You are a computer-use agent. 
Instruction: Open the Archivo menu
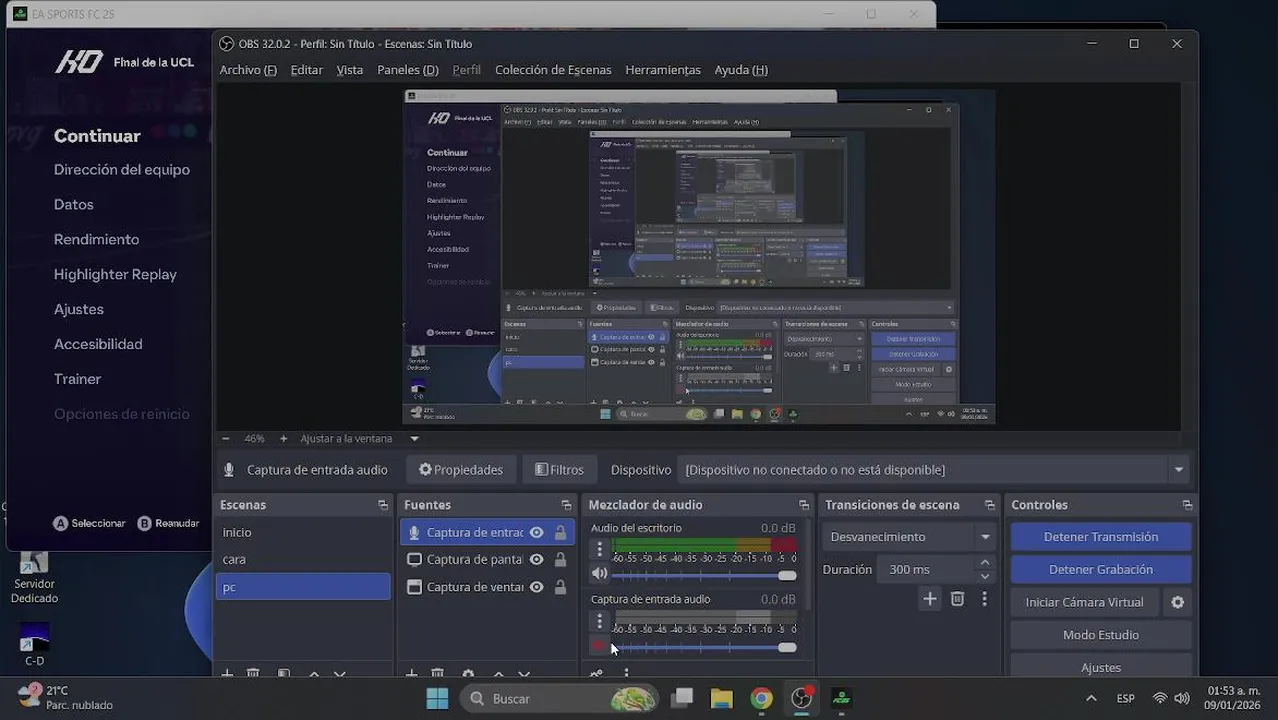click(x=248, y=70)
